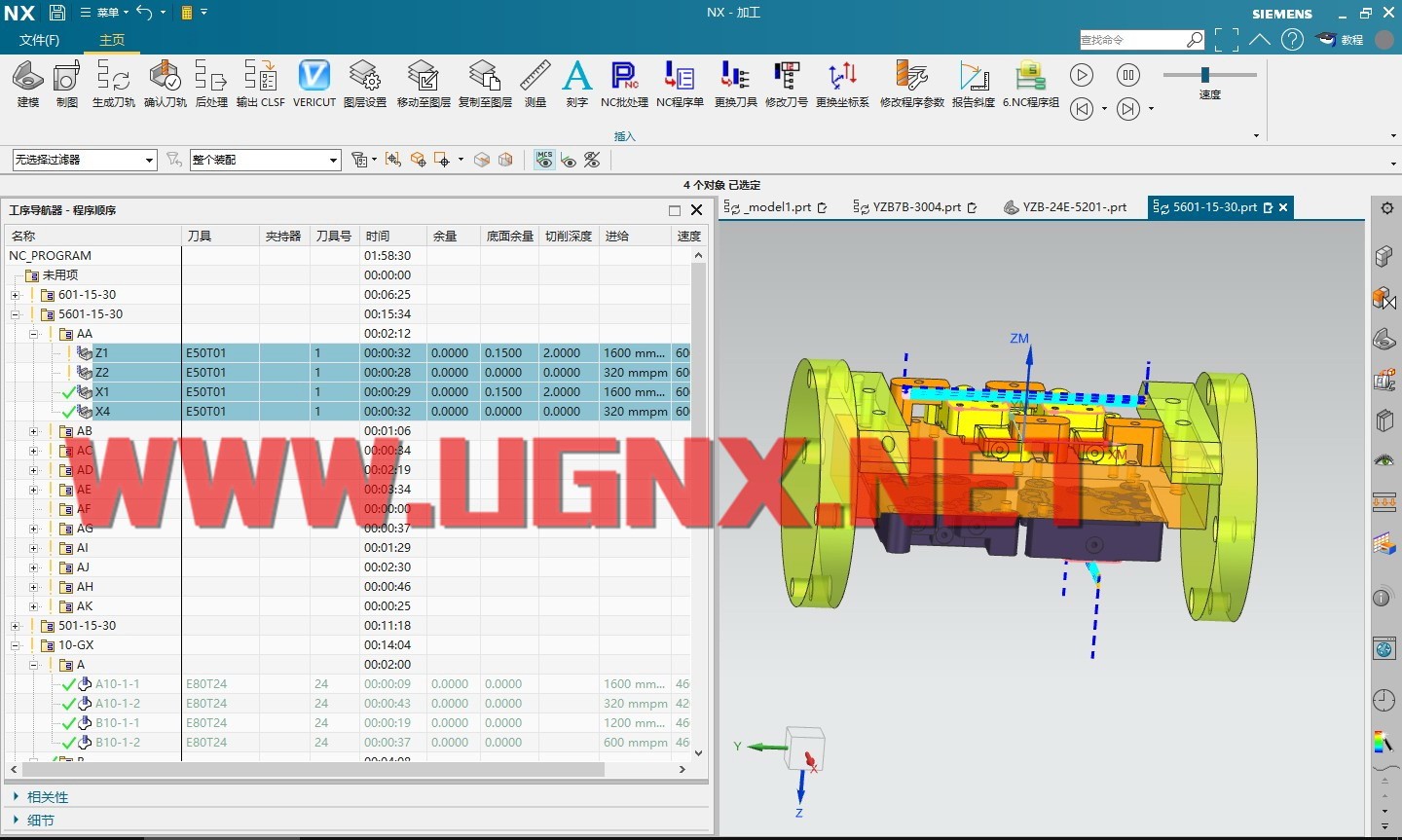This screenshot has width=1402, height=840.
Task: Pause the tool path animation
Action: (x=1128, y=75)
